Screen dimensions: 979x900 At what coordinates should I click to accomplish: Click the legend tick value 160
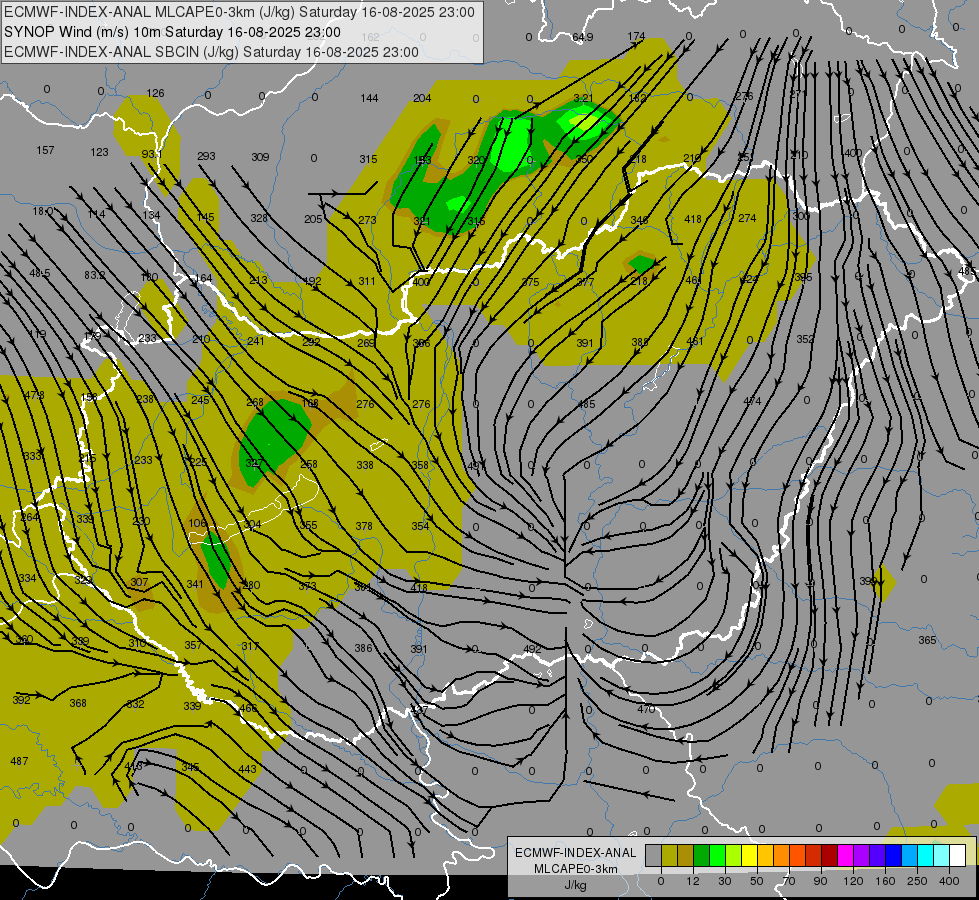[885, 881]
